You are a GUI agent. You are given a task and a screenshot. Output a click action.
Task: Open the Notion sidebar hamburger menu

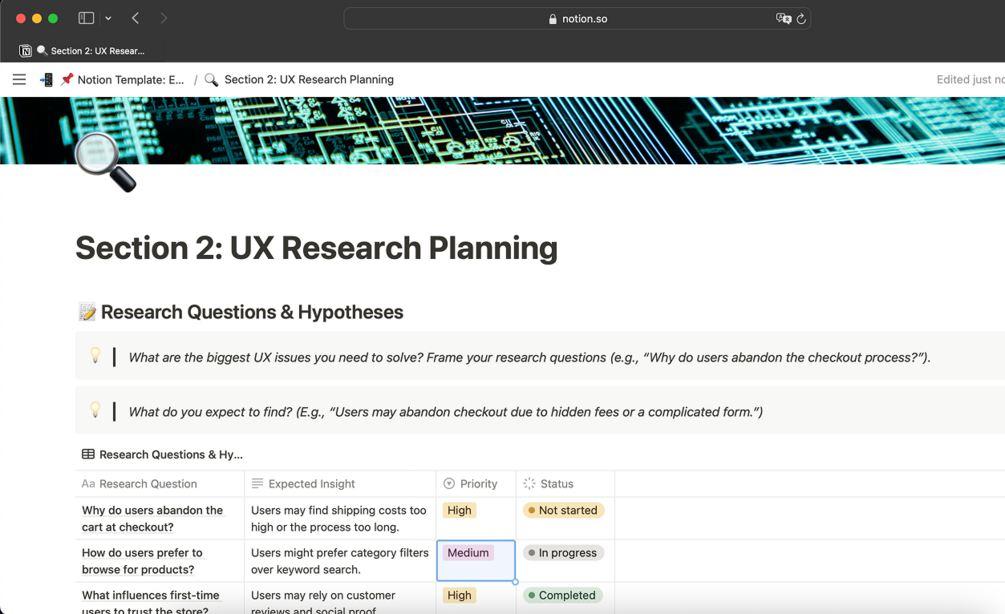point(19,79)
